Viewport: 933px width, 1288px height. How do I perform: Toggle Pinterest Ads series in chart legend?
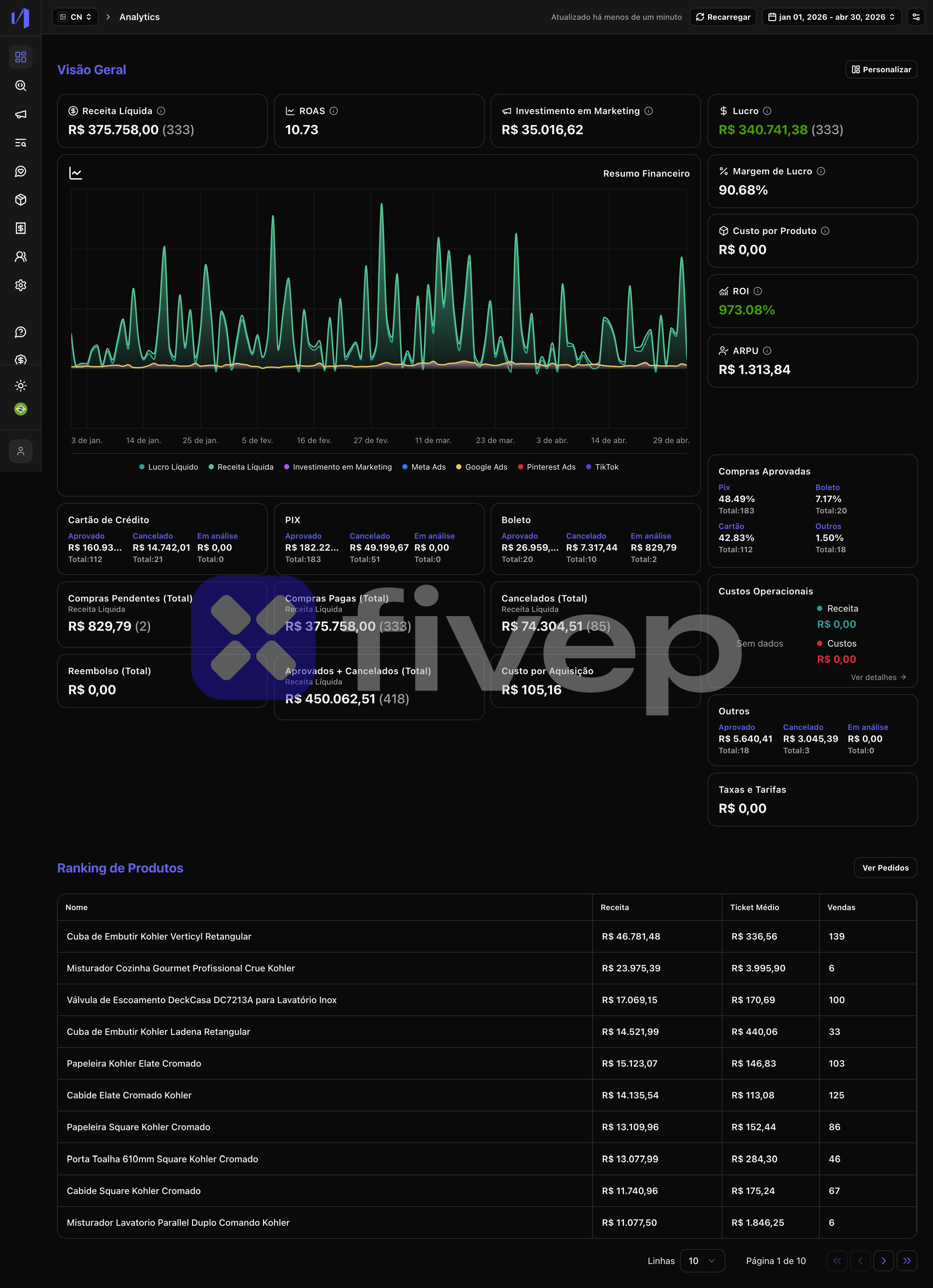coord(547,467)
